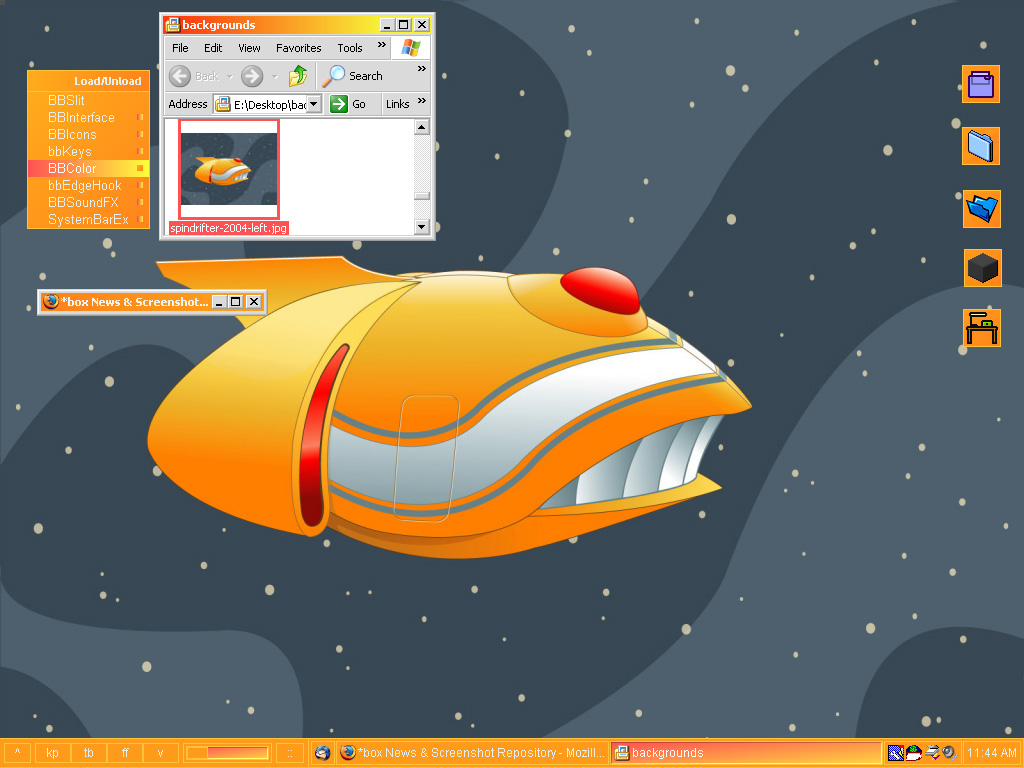The image size is (1024, 768).
Task: Click the scroll up arrow in the backgrounds window
Action: click(422, 127)
